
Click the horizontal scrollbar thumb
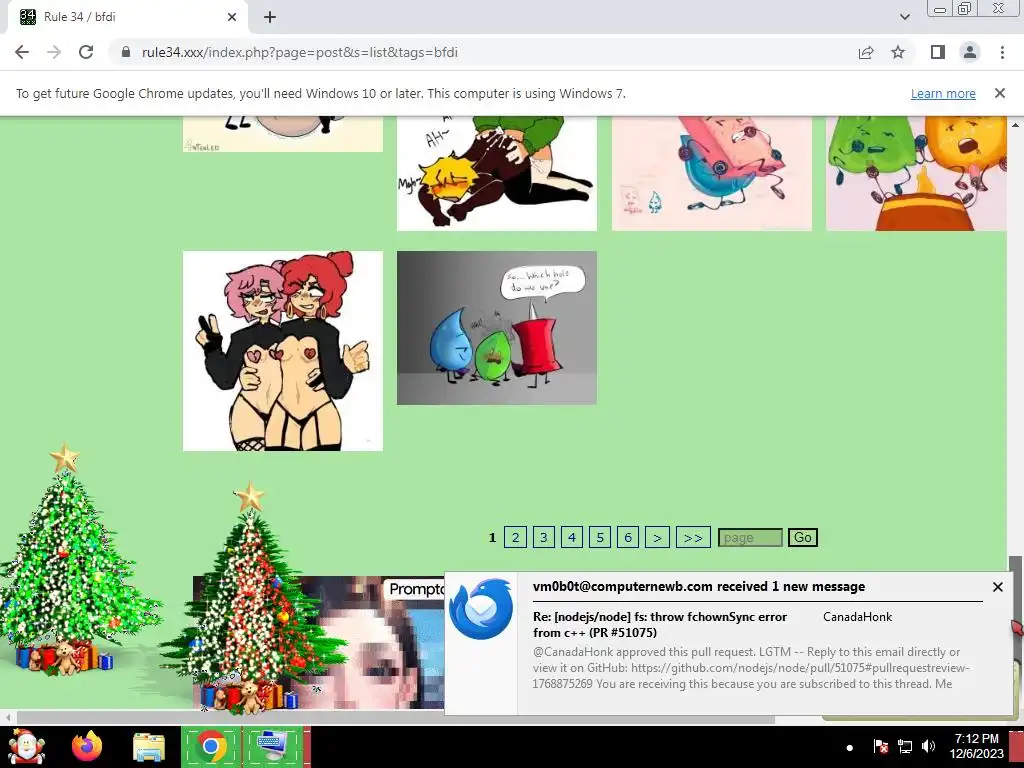pyautogui.click(x=395, y=718)
